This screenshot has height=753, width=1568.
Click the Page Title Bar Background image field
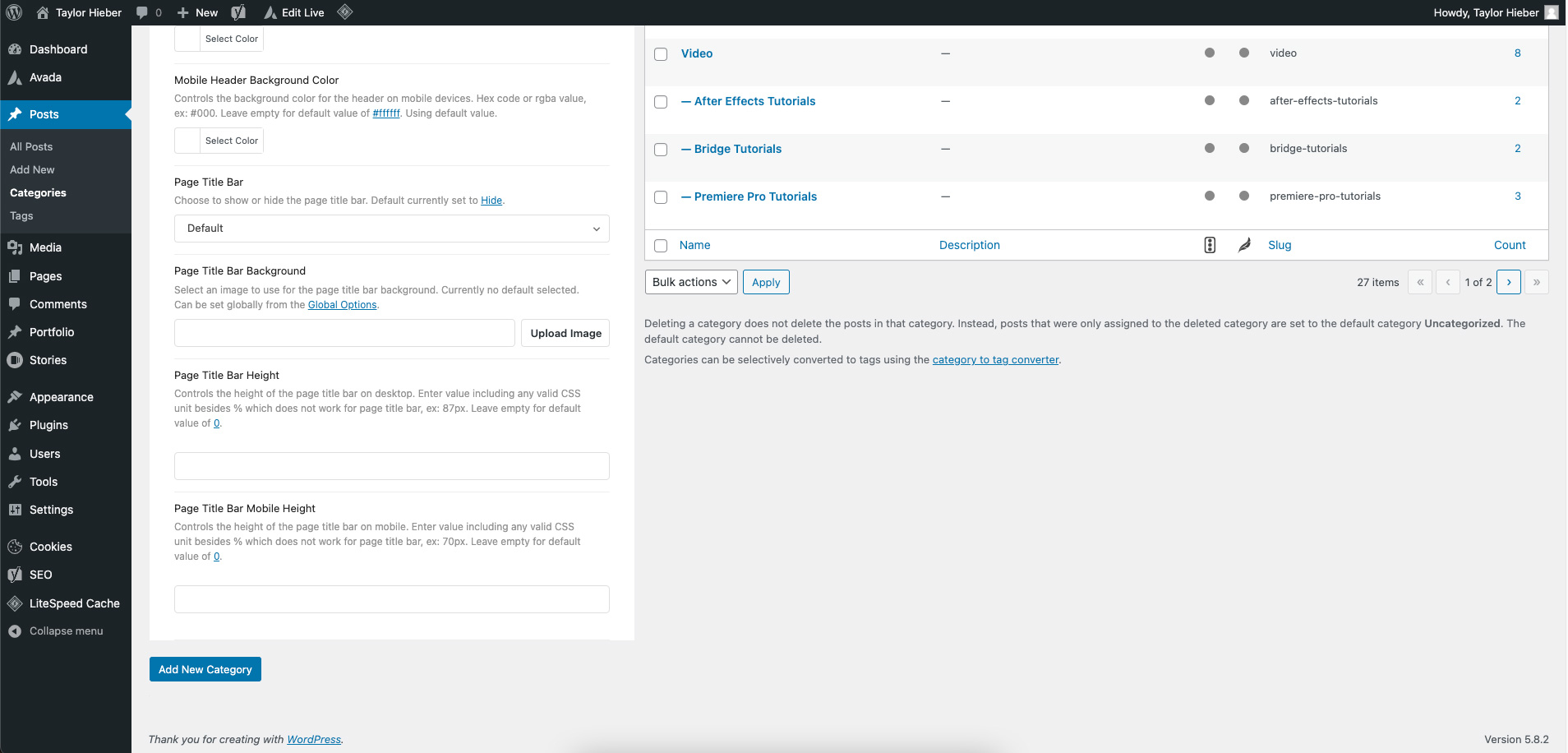click(344, 333)
